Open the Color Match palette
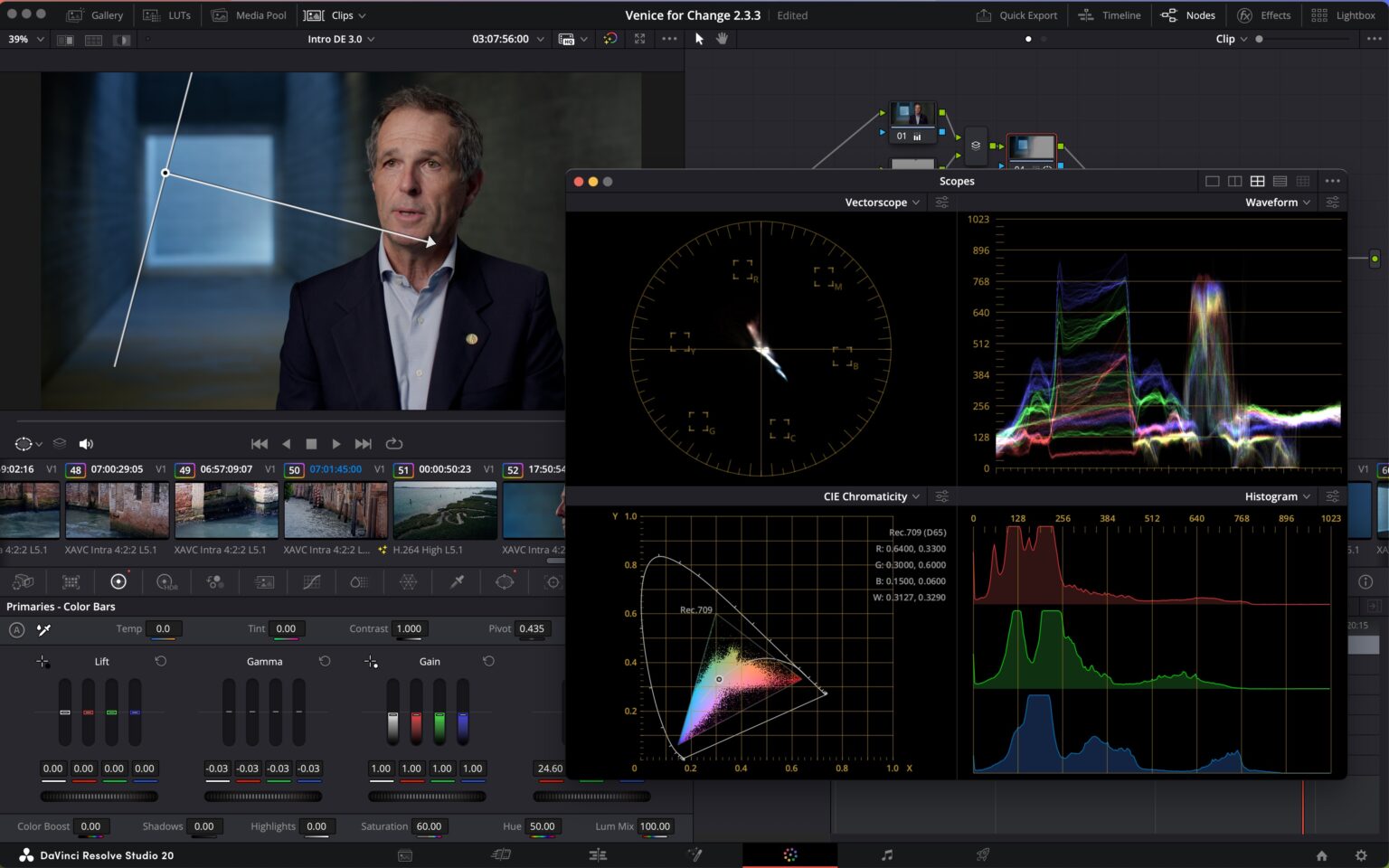The height and width of the screenshot is (868, 1389). point(71,582)
